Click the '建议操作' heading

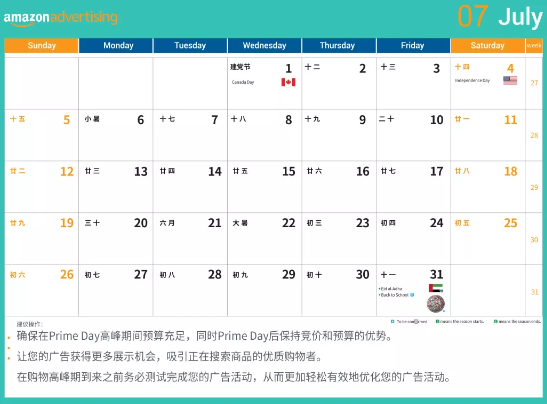coord(29,324)
